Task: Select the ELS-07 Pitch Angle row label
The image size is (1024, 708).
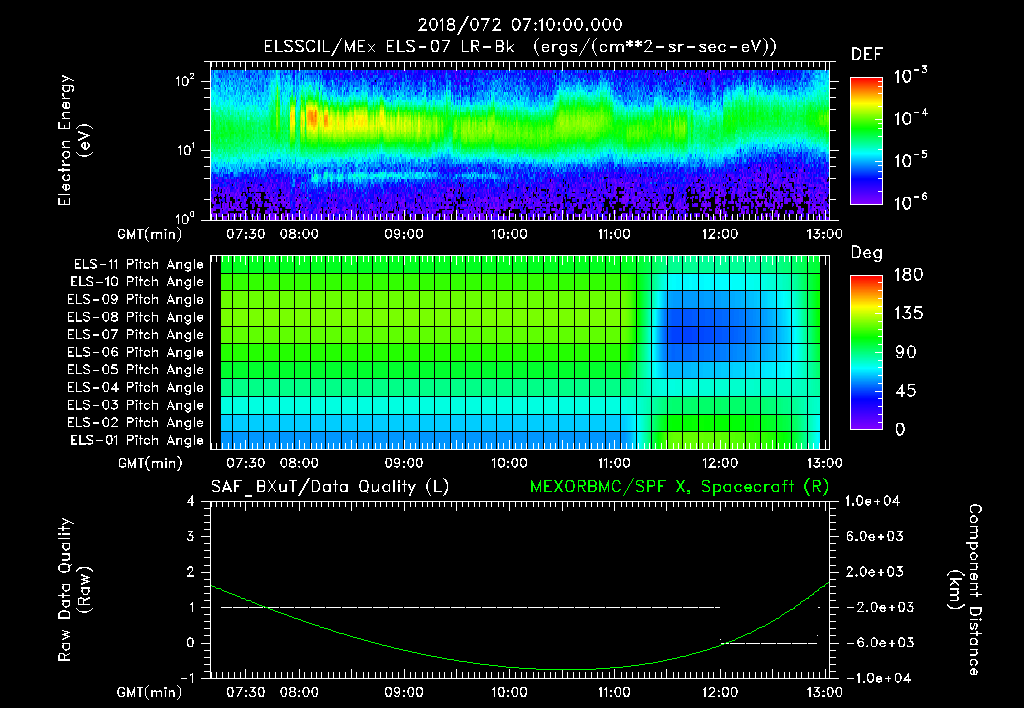Action: tap(136, 334)
